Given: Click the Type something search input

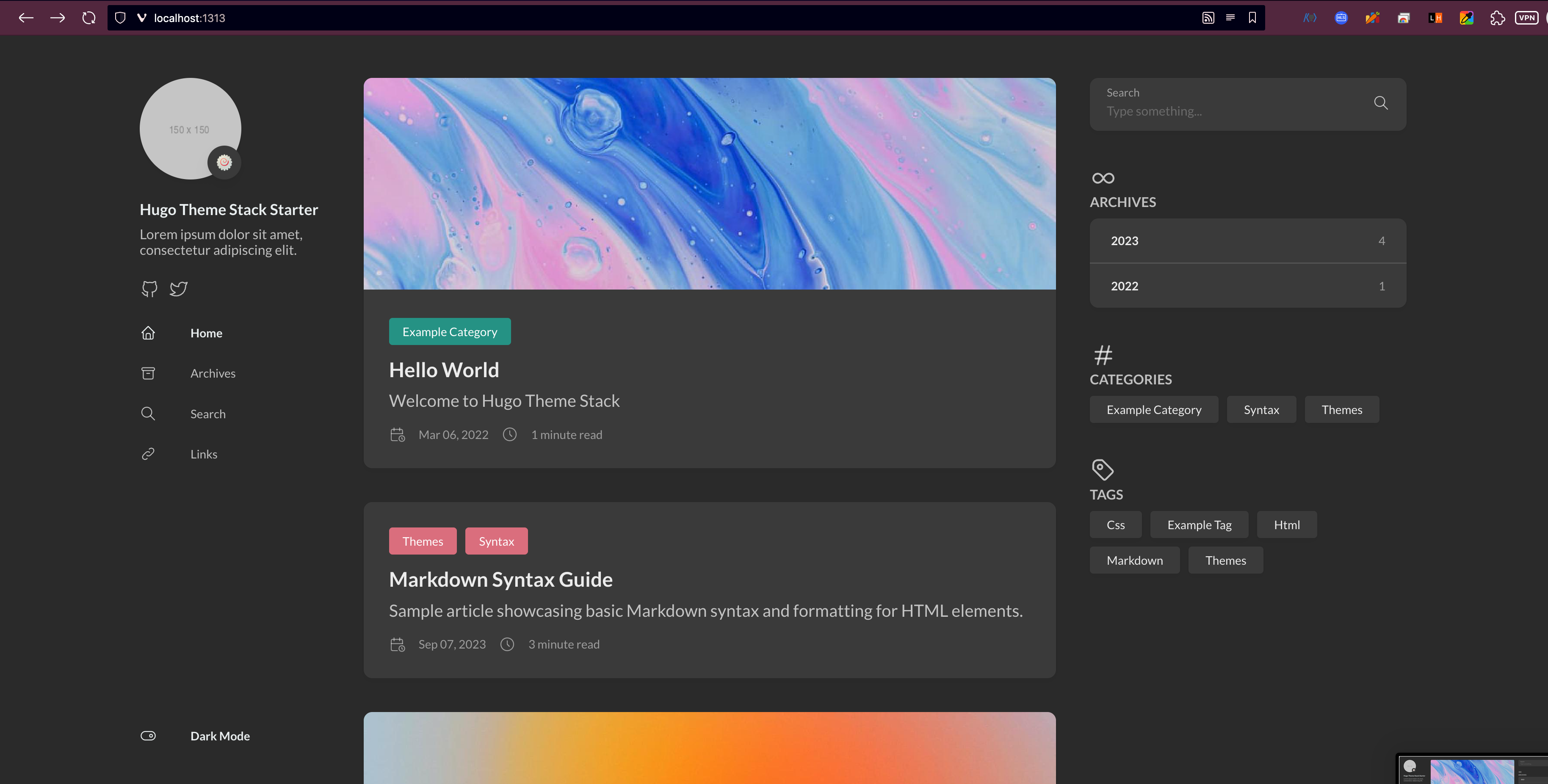Looking at the screenshot, I should pos(1226,112).
